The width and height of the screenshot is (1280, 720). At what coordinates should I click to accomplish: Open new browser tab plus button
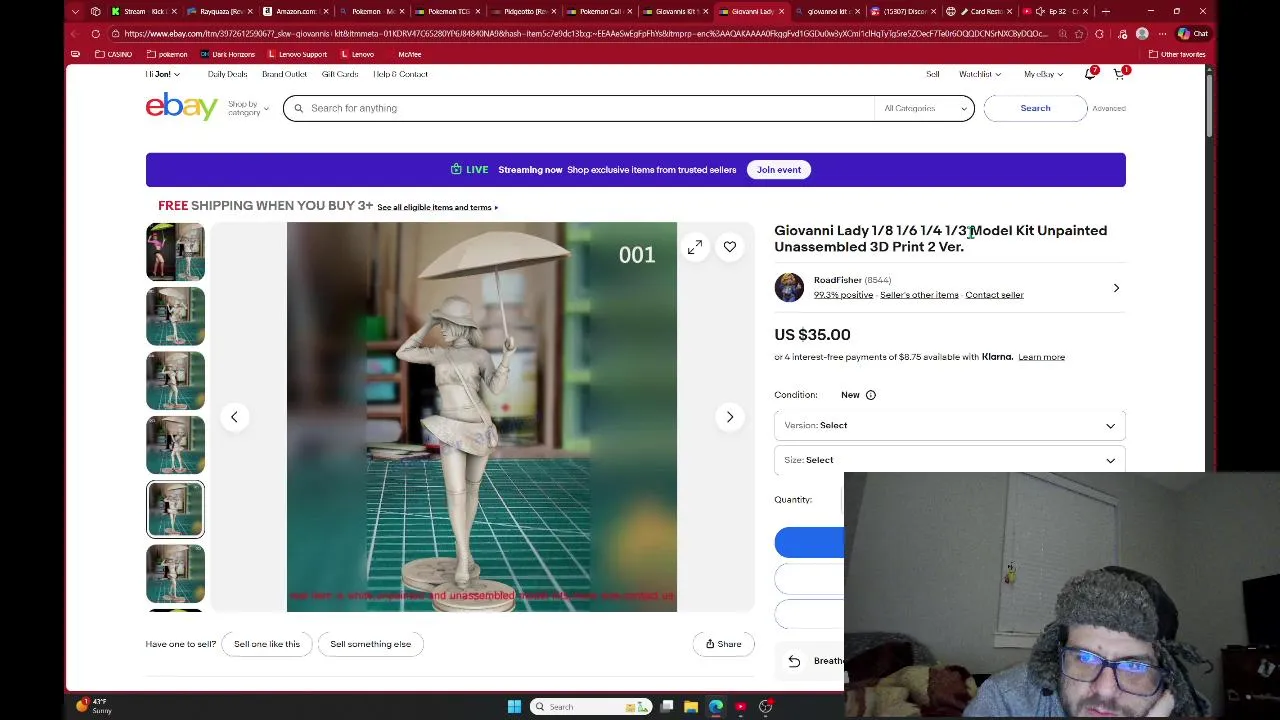coord(1105,11)
